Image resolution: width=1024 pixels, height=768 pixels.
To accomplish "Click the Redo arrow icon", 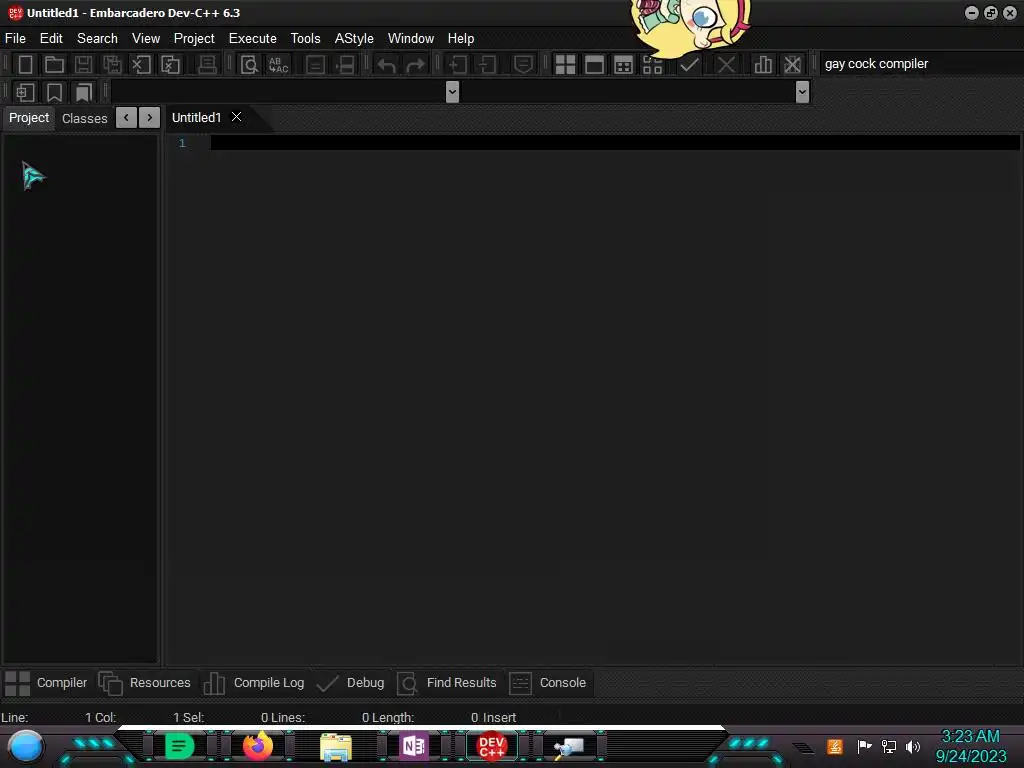I will (415, 64).
